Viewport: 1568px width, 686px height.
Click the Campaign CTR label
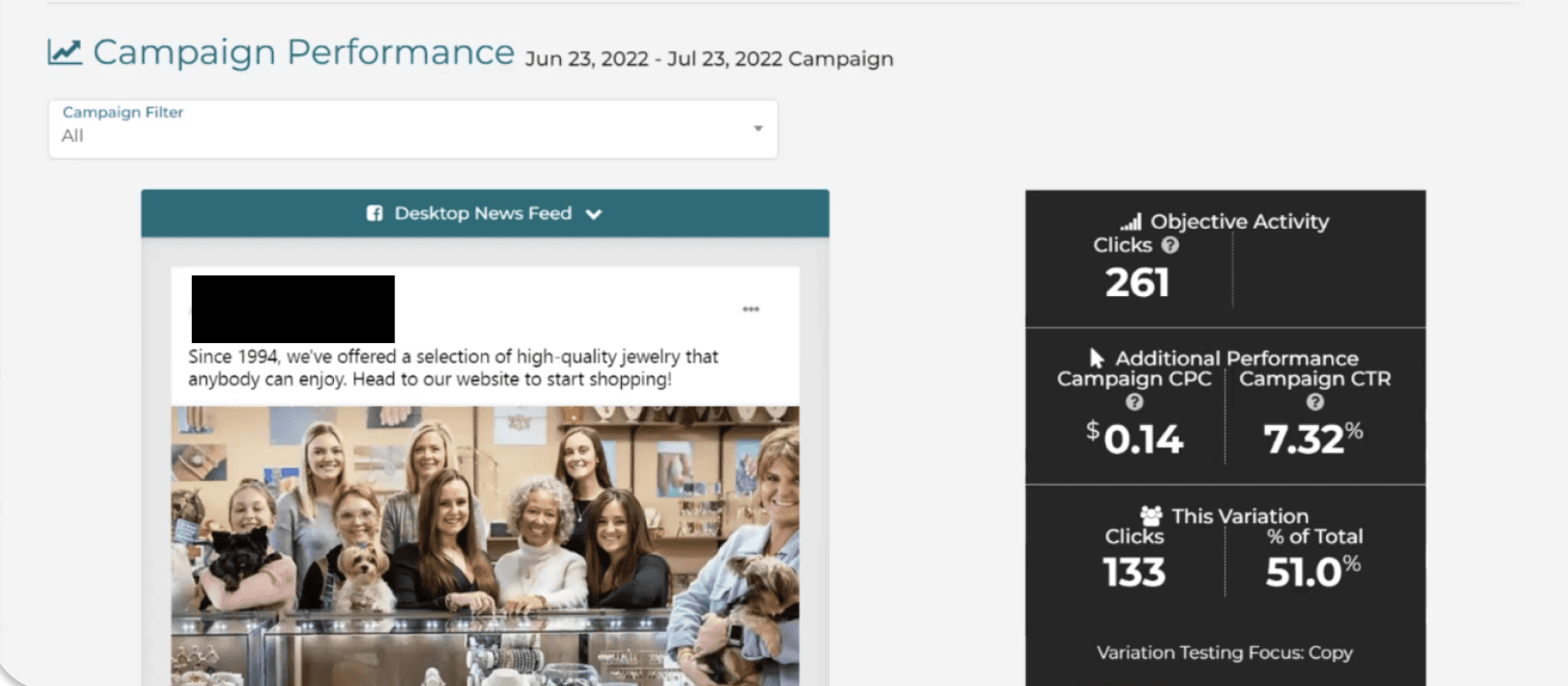click(x=1315, y=379)
